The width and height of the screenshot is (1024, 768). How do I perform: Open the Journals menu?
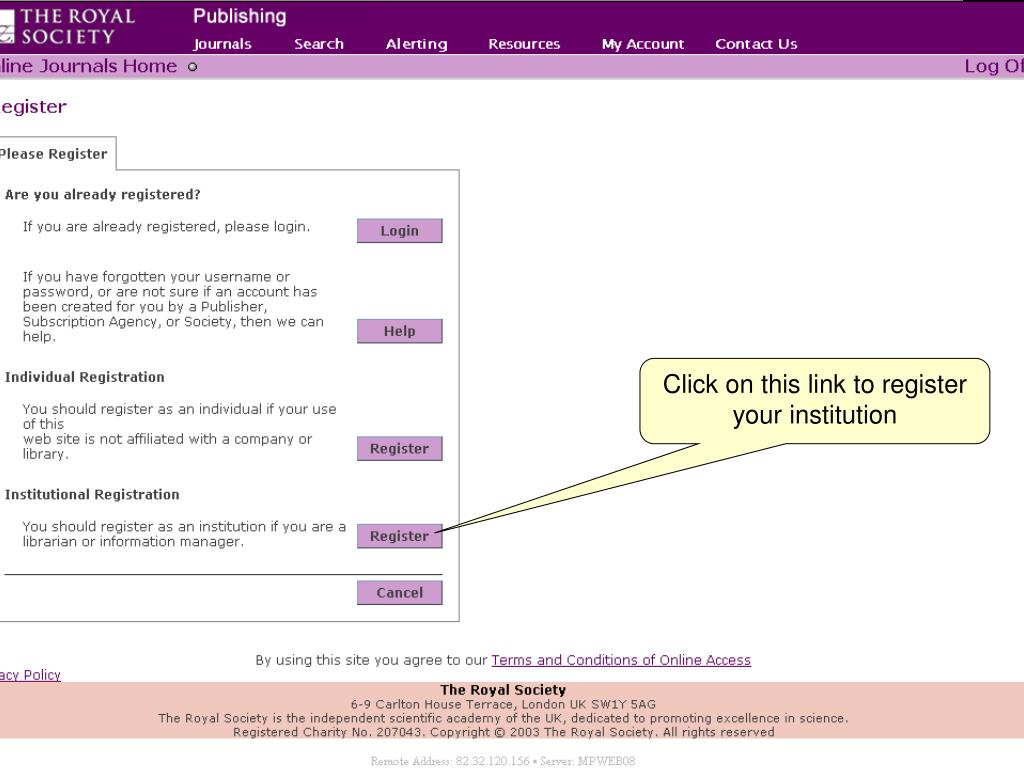pyautogui.click(x=222, y=44)
